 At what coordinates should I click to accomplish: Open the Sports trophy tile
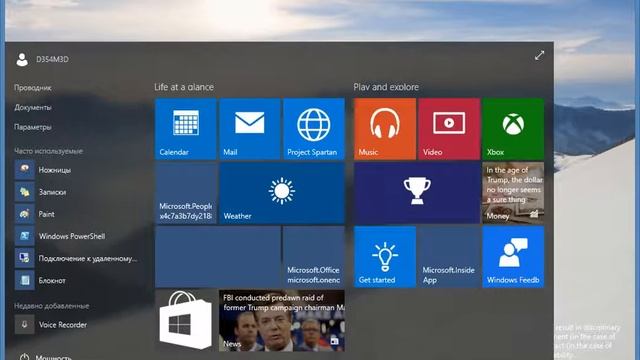(417, 193)
